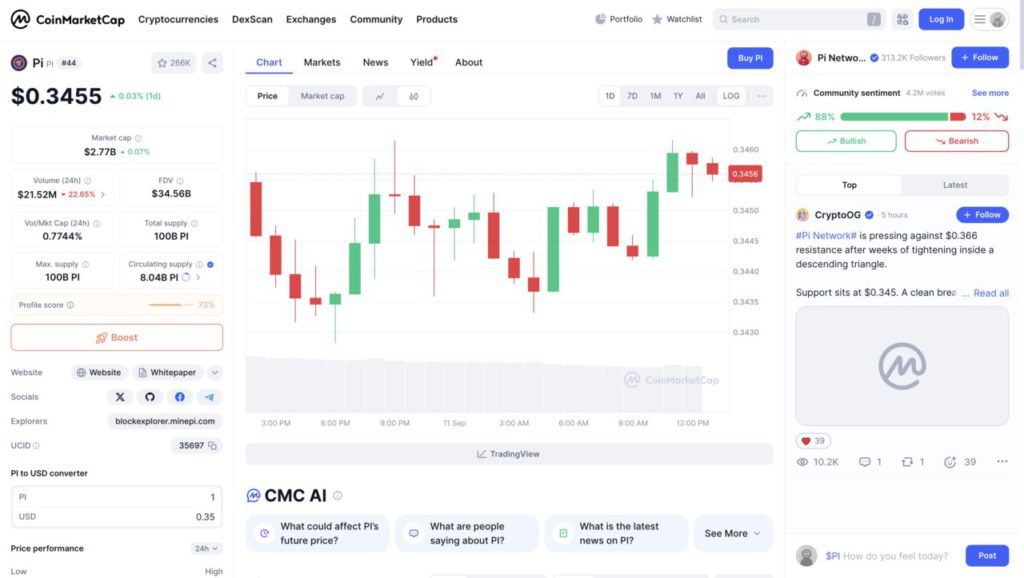This screenshot has height=578, width=1024.
Task: Click the share icon beside Pi
Action: (x=212, y=63)
